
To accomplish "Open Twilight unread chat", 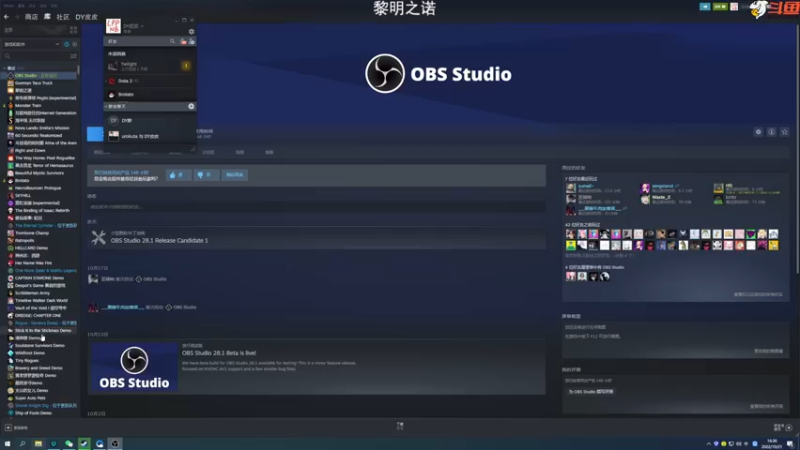I will point(150,66).
